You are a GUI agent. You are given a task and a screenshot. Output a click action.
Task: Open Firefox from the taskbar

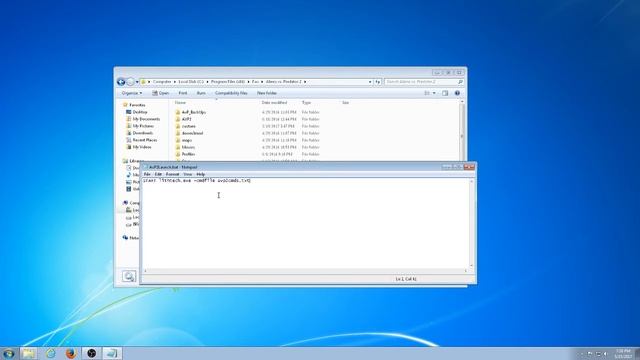click(x=71, y=353)
